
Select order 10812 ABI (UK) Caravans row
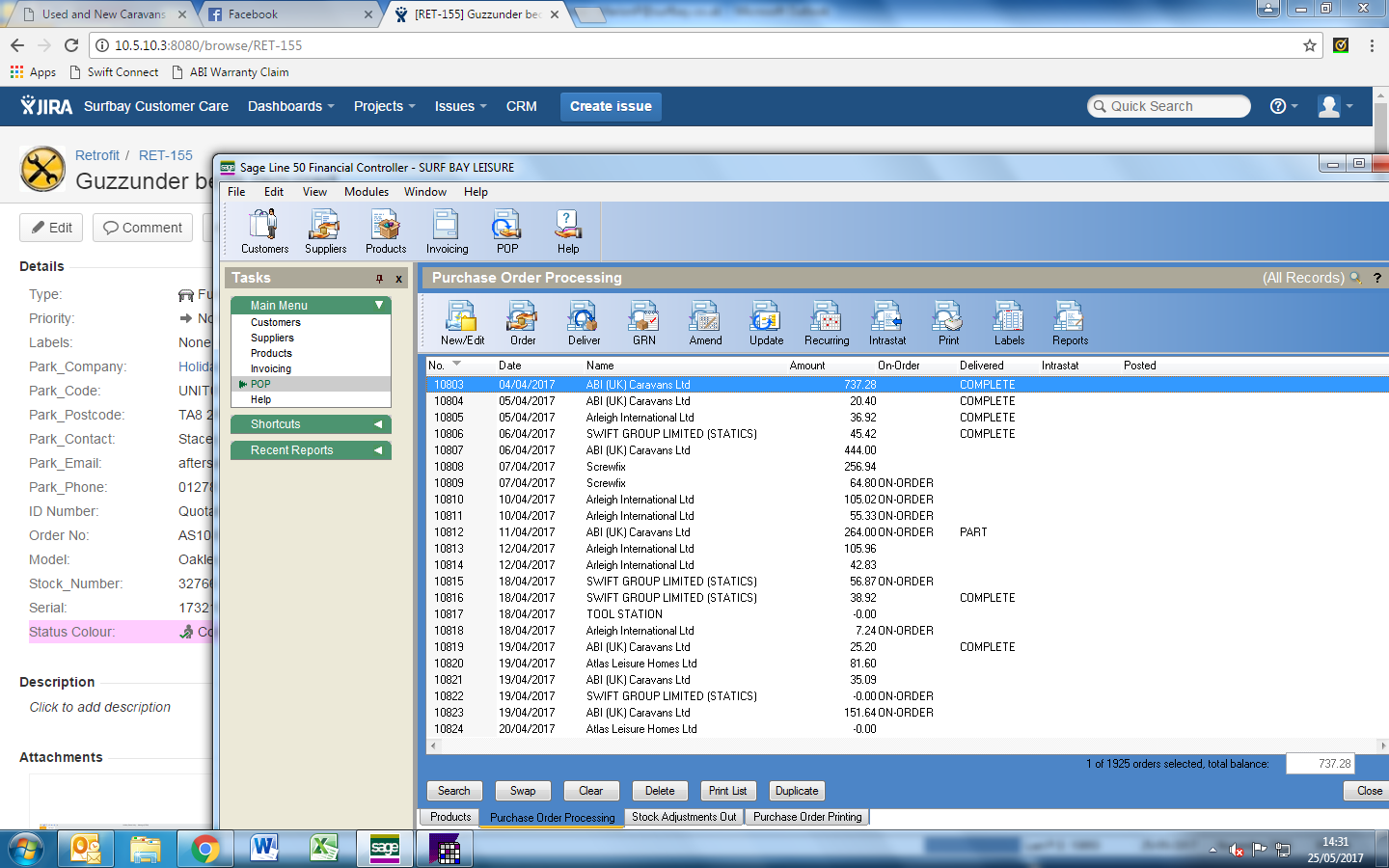click(638, 532)
